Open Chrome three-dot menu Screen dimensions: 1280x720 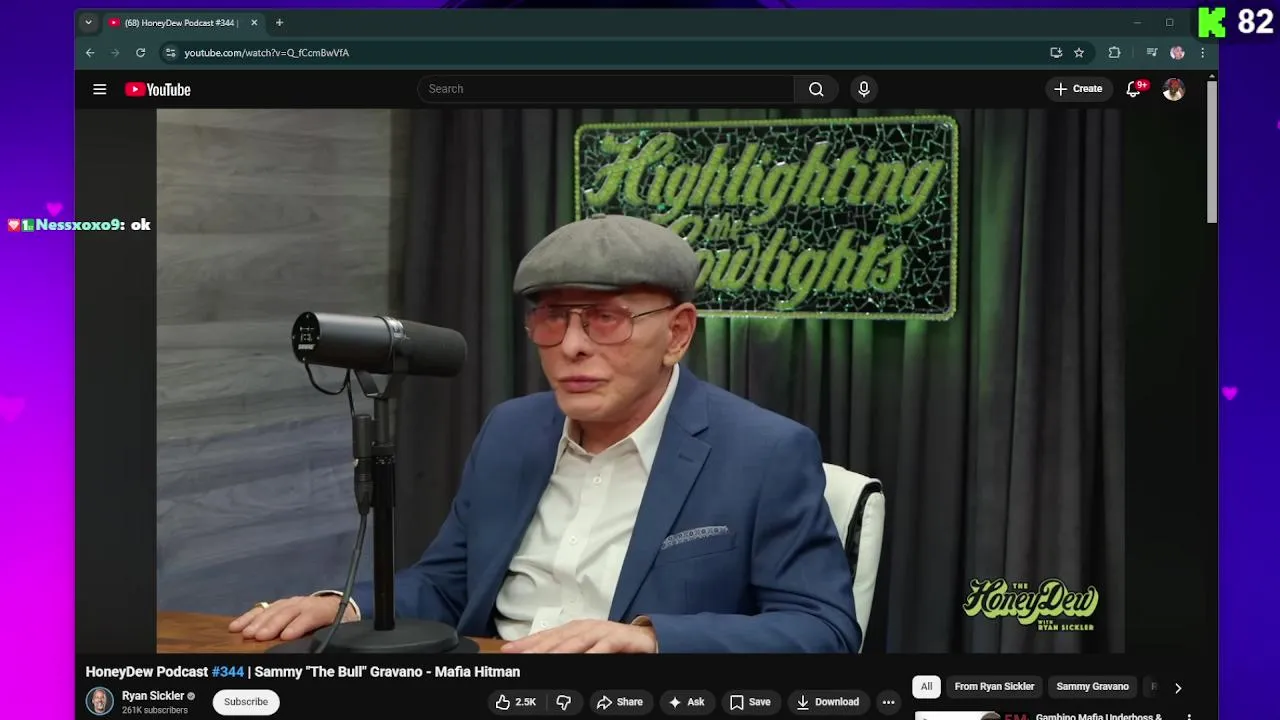pos(1202,52)
